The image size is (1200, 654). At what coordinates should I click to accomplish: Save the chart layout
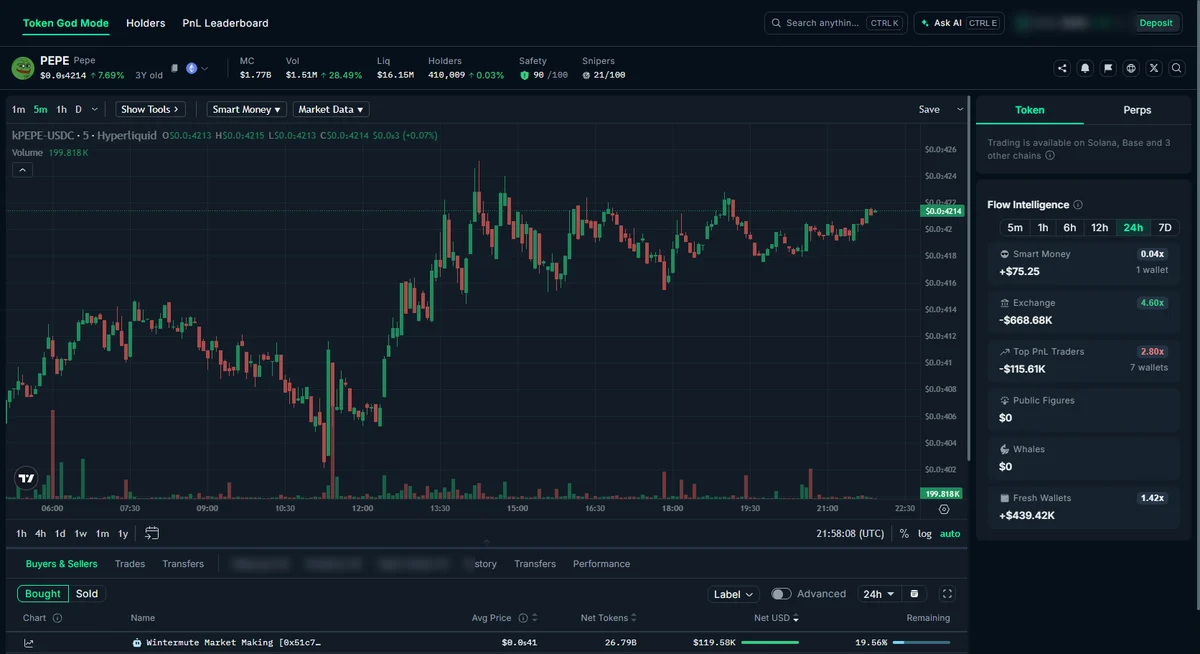(929, 109)
